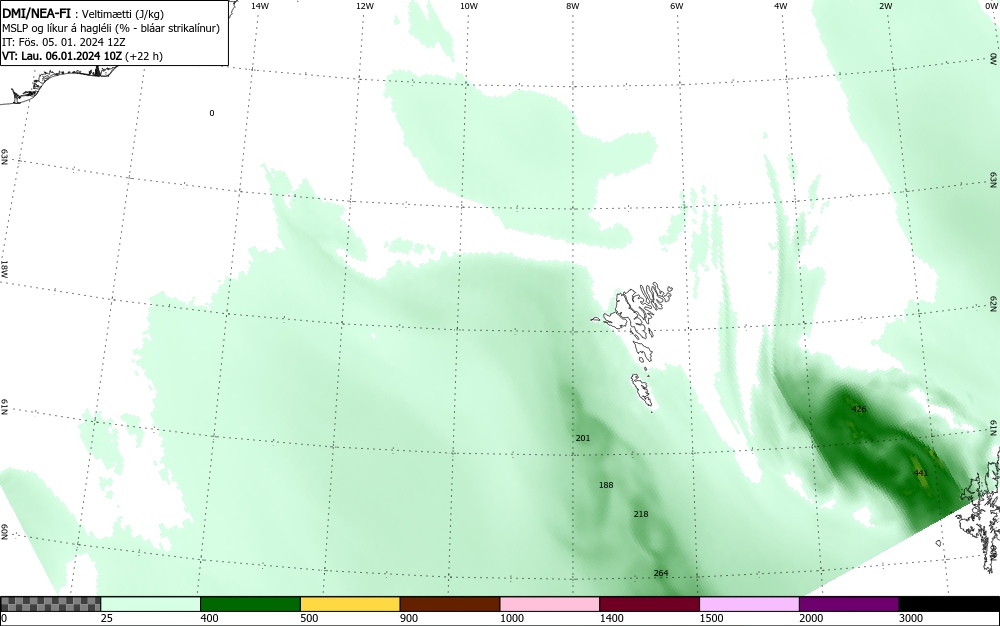Screen dimensions: 1000x626
Task: Select the black legend swatch above 3000
Action: [949, 604]
